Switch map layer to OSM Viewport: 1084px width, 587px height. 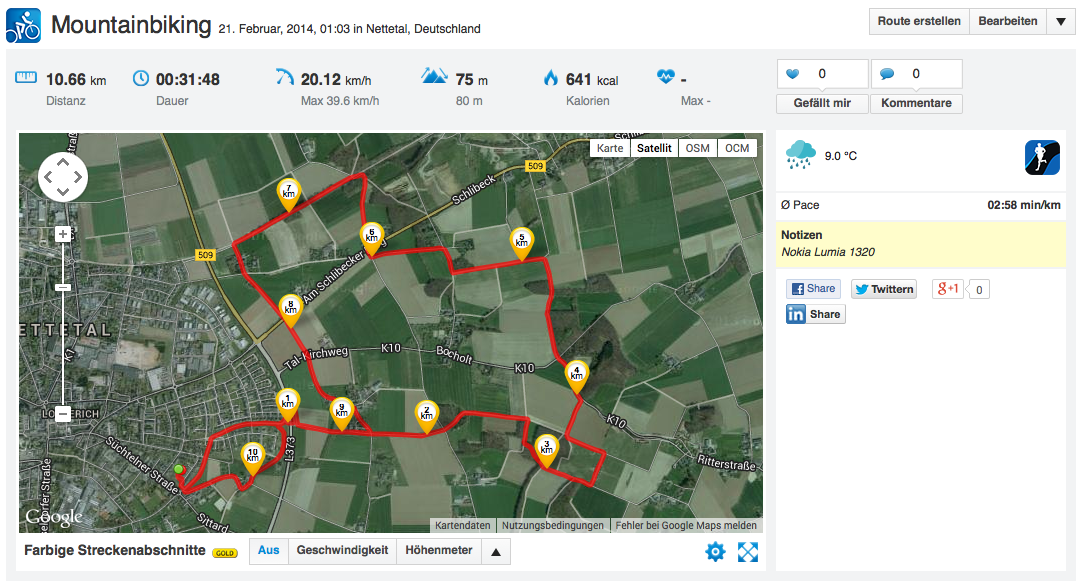click(x=698, y=148)
